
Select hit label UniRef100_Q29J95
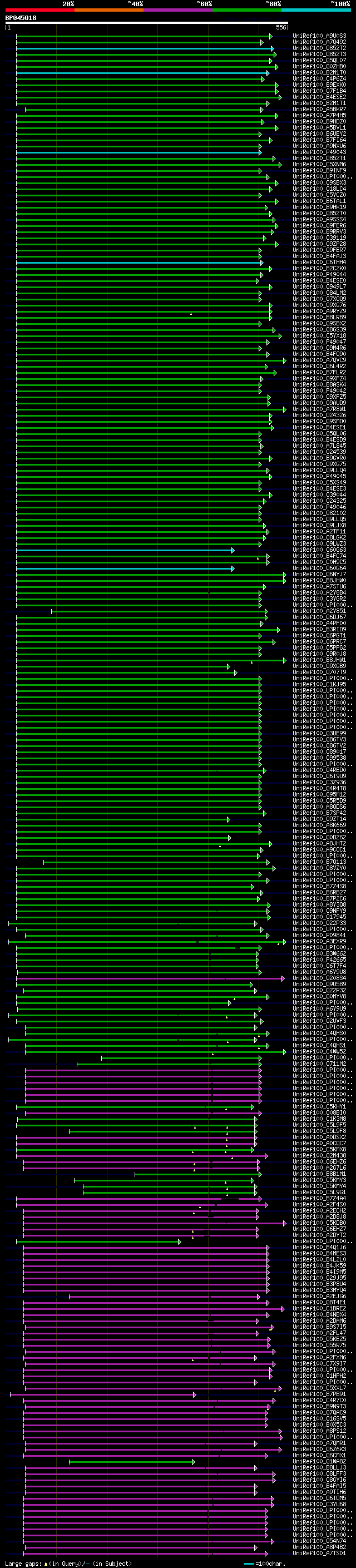(319, 1278)
